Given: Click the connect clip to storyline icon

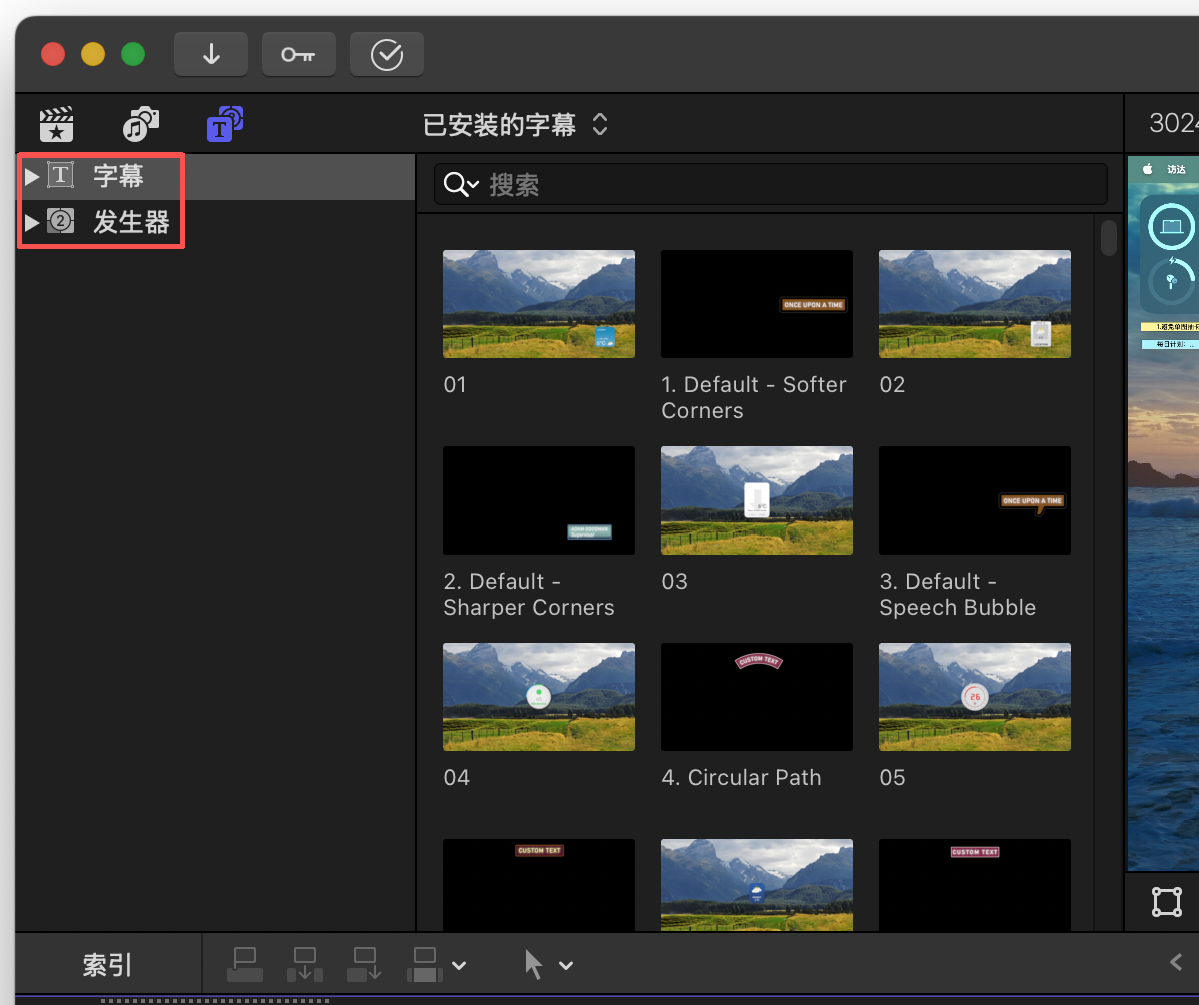Looking at the screenshot, I should [245, 964].
